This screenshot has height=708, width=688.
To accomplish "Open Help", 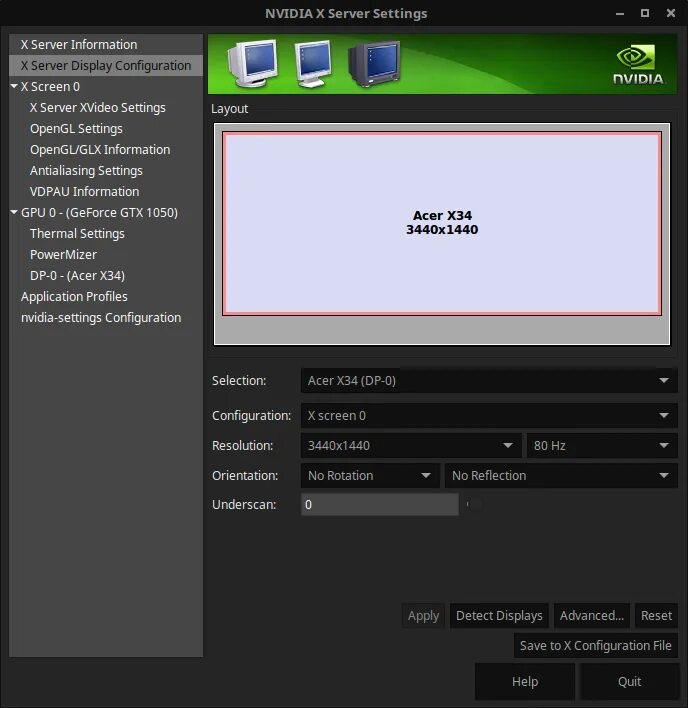I will point(525,681).
